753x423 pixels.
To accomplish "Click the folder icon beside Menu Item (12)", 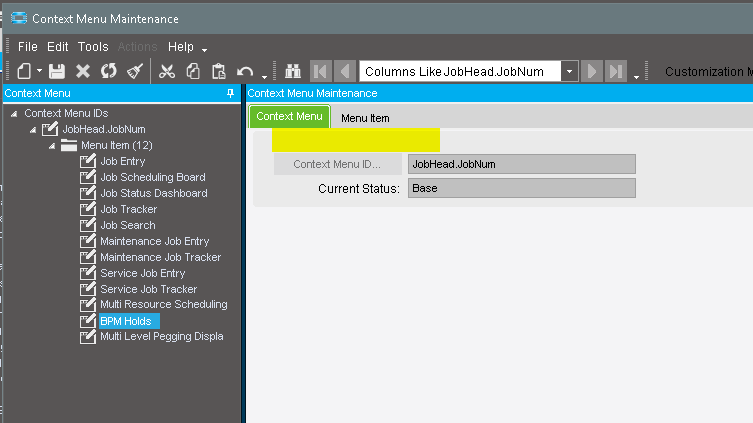I will tap(69, 145).
